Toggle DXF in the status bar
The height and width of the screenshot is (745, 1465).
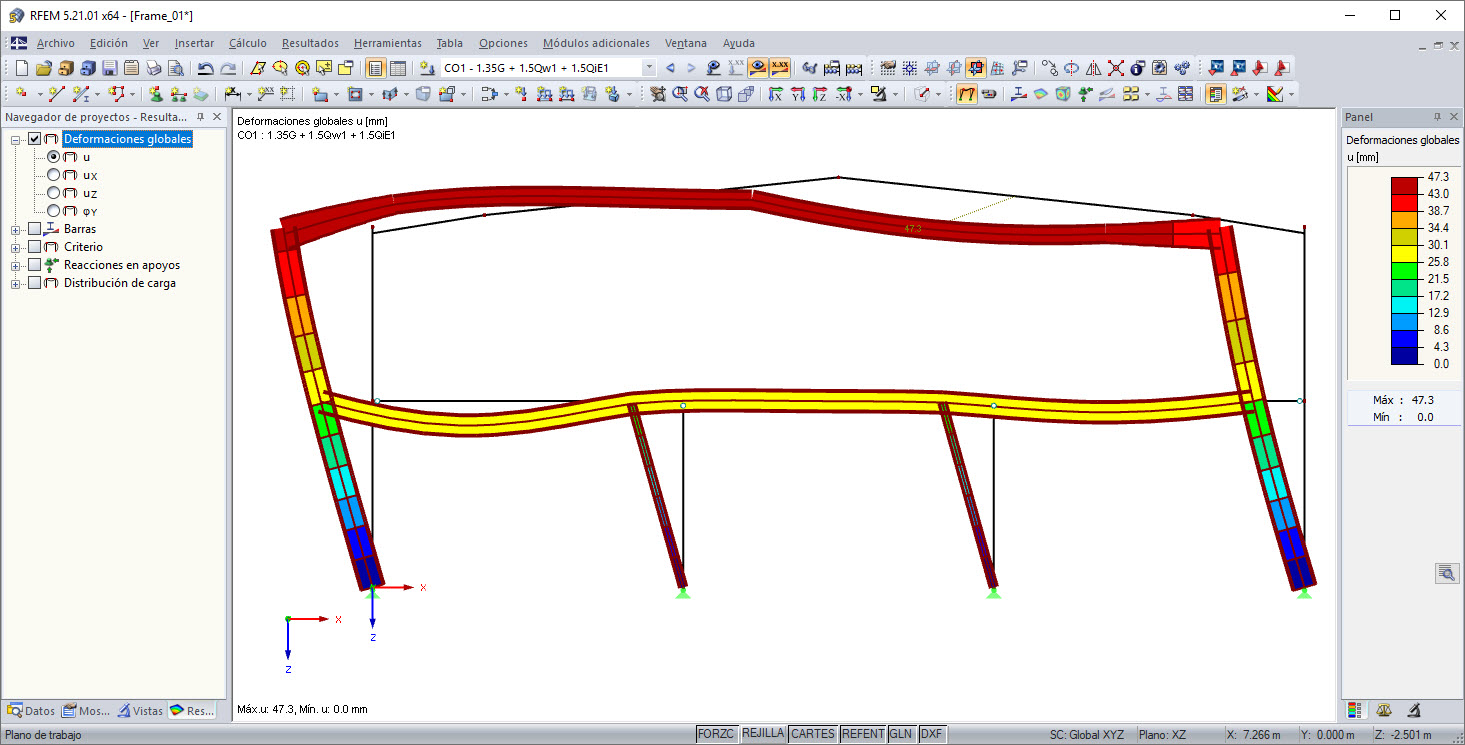pyautogui.click(x=932, y=734)
